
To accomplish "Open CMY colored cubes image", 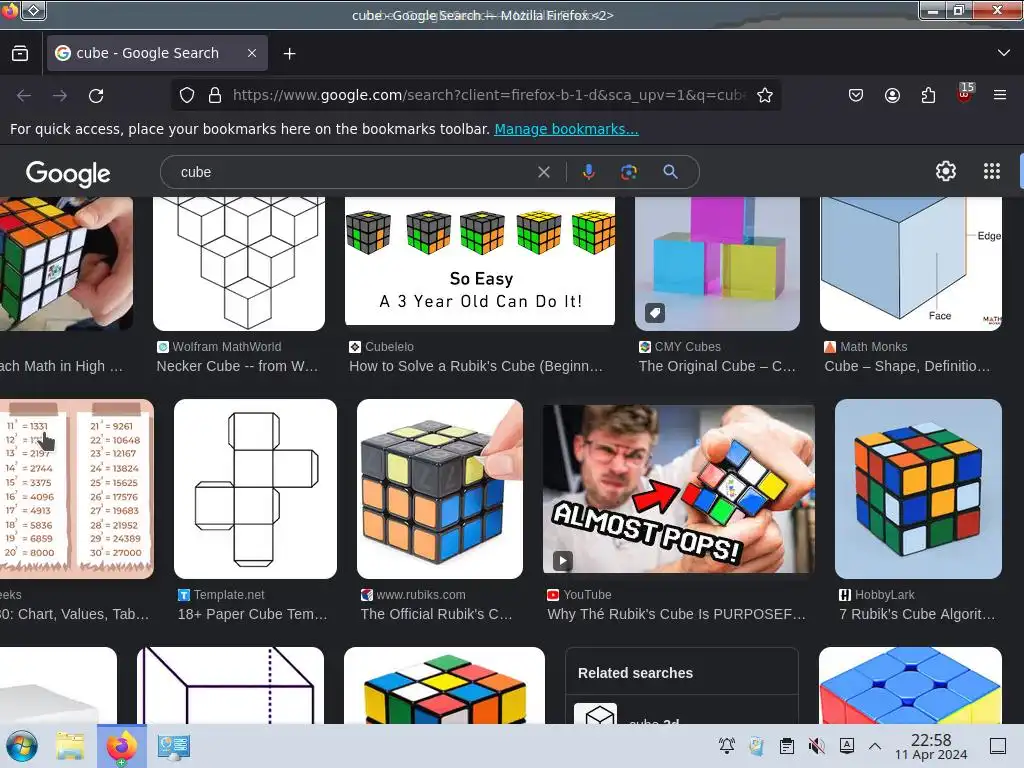I will point(717,263).
